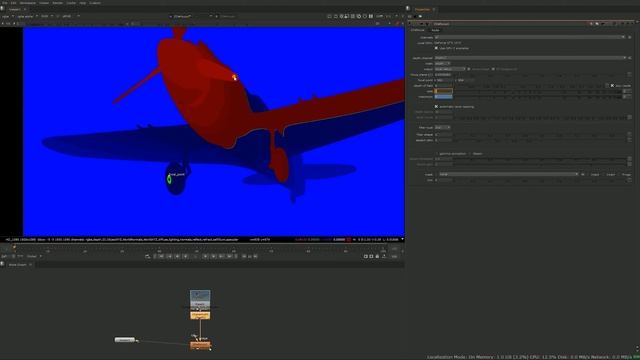The width and height of the screenshot is (640, 360).
Task: Open the Edit menu
Action: tap(13, 3)
